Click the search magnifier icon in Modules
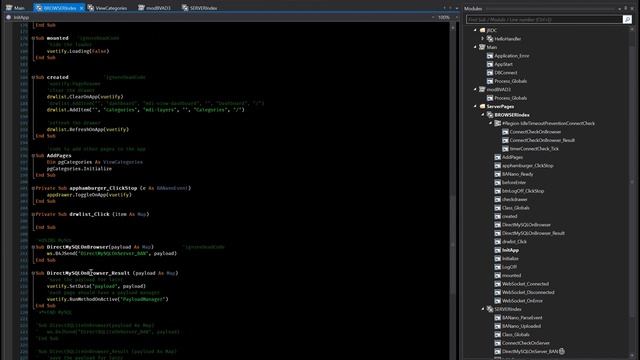This screenshot has width=640, height=360. coord(627,19)
